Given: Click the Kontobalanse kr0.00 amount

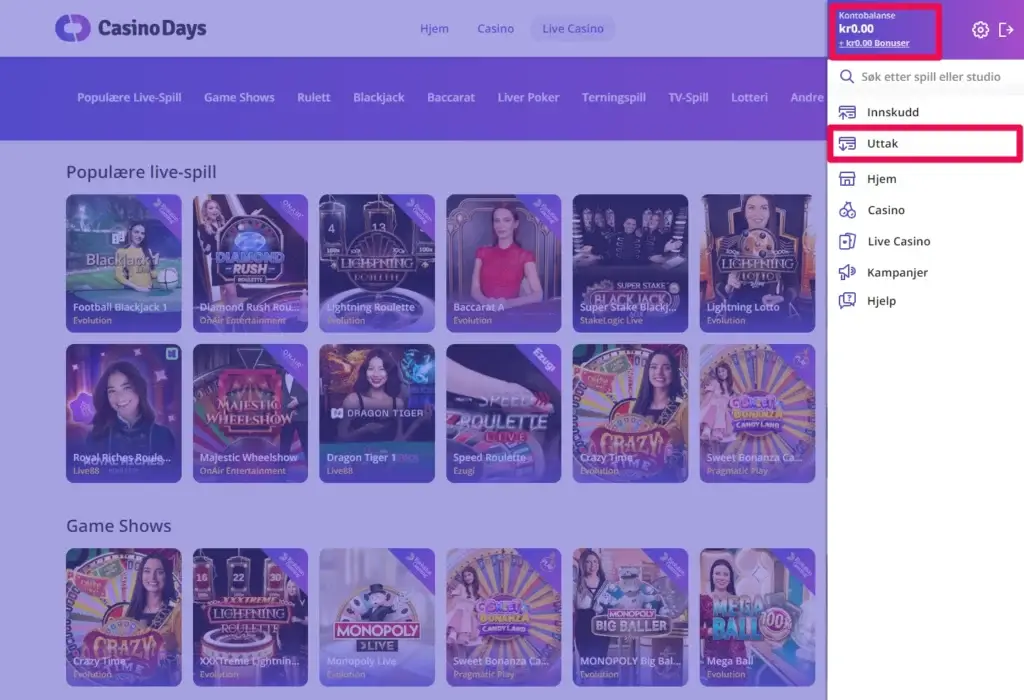Looking at the screenshot, I should click(x=856, y=29).
